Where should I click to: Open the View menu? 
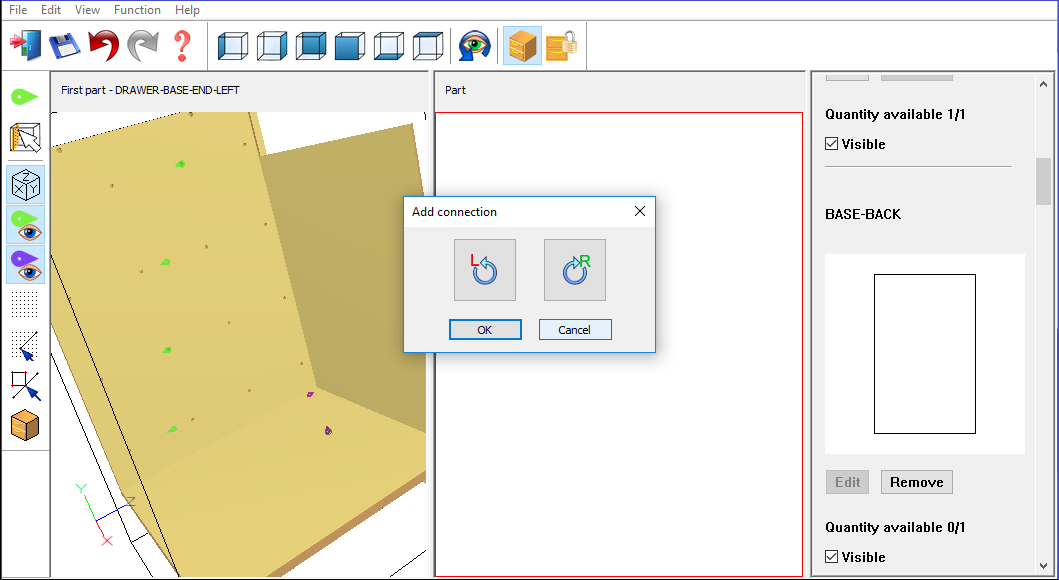87,10
